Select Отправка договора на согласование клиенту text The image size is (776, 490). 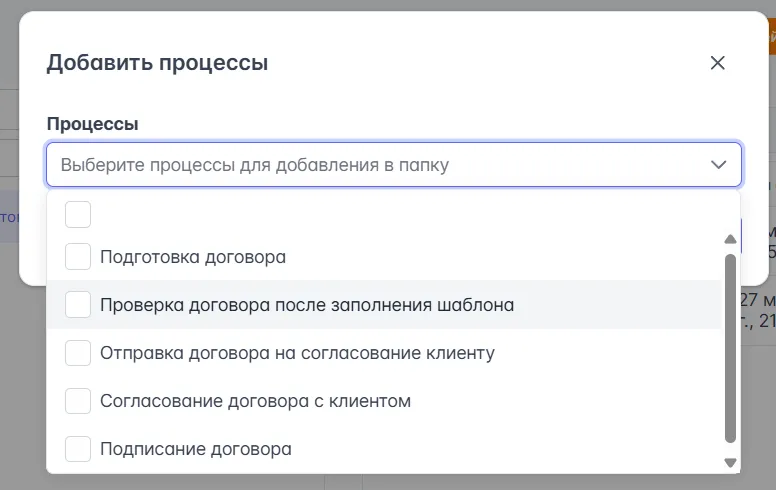pyautogui.click(x=297, y=353)
